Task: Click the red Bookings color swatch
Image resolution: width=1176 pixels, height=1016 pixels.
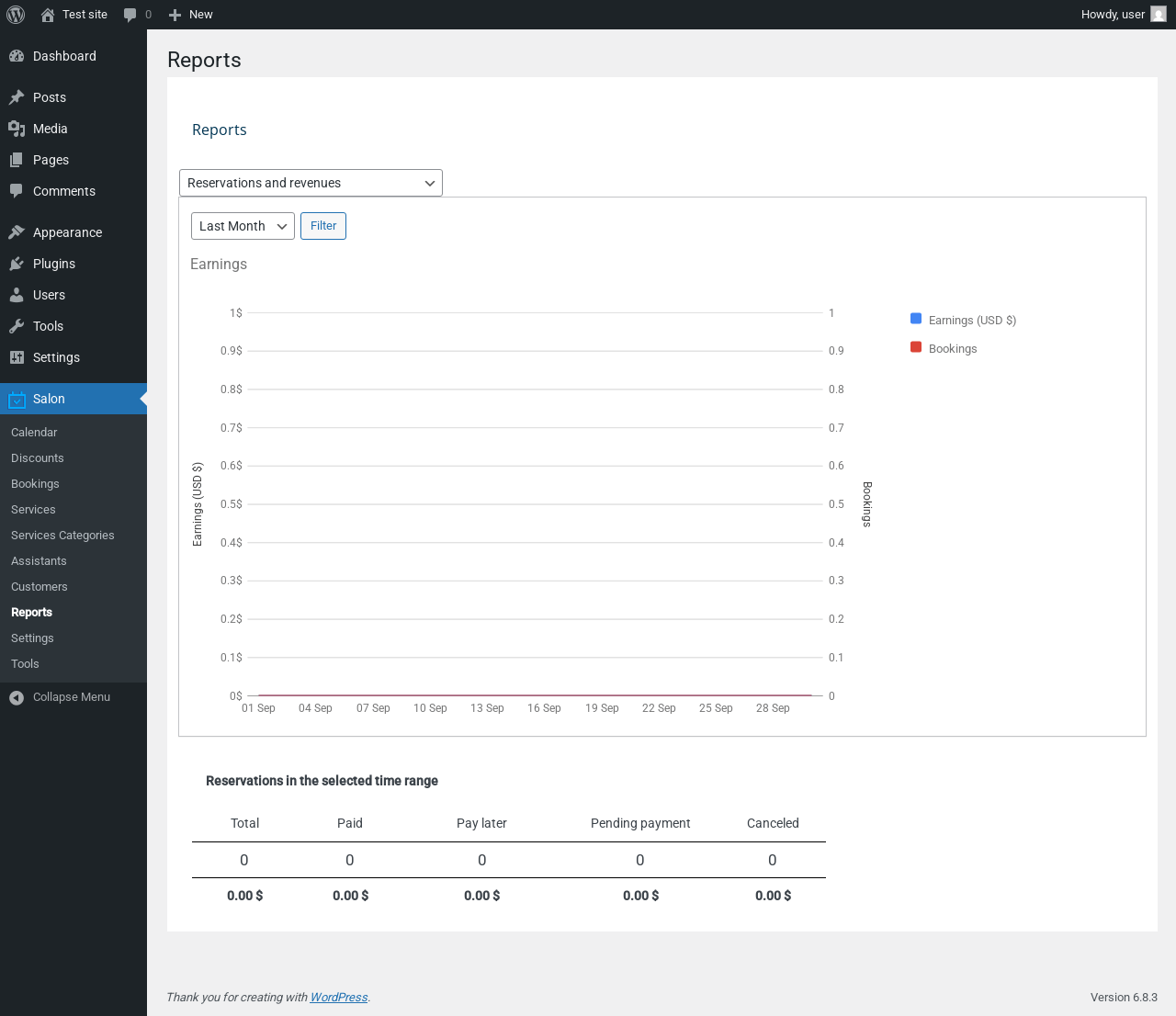Action: (916, 347)
